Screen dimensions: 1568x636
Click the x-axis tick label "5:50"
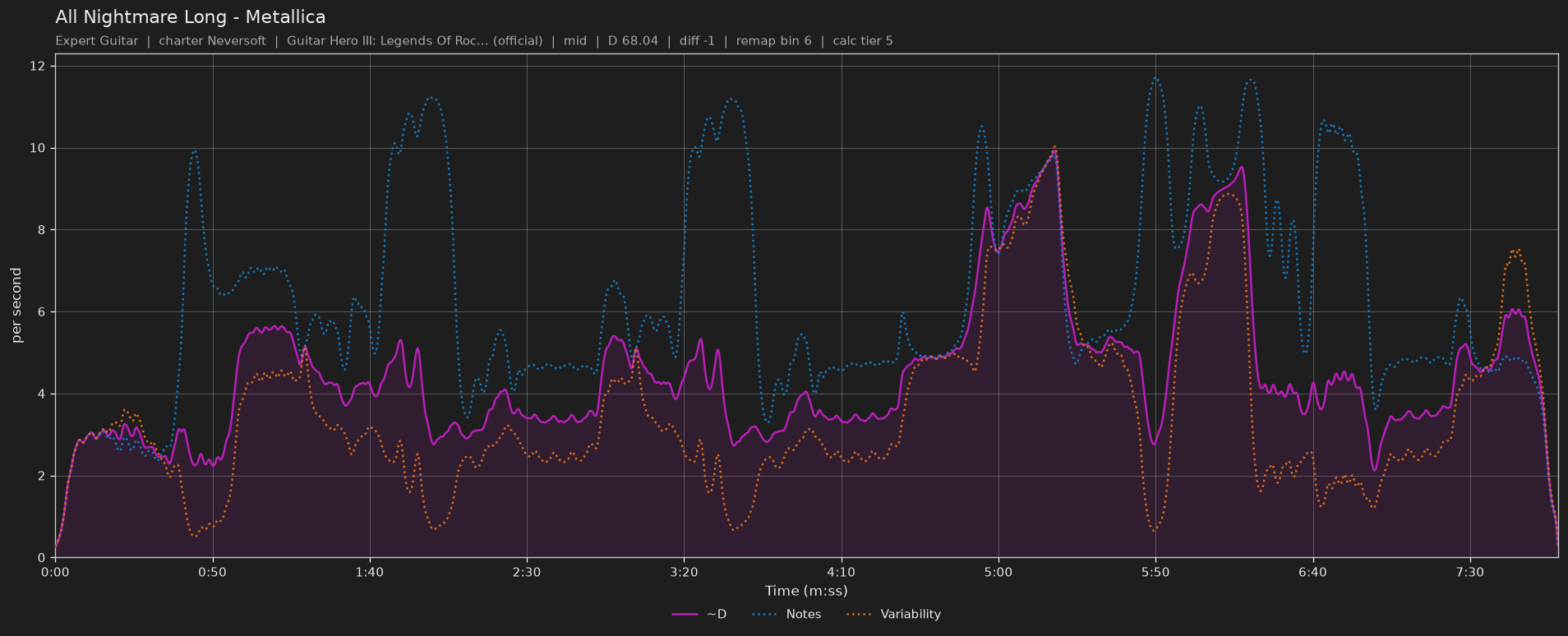pyautogui.click(x=1155, y=572)
